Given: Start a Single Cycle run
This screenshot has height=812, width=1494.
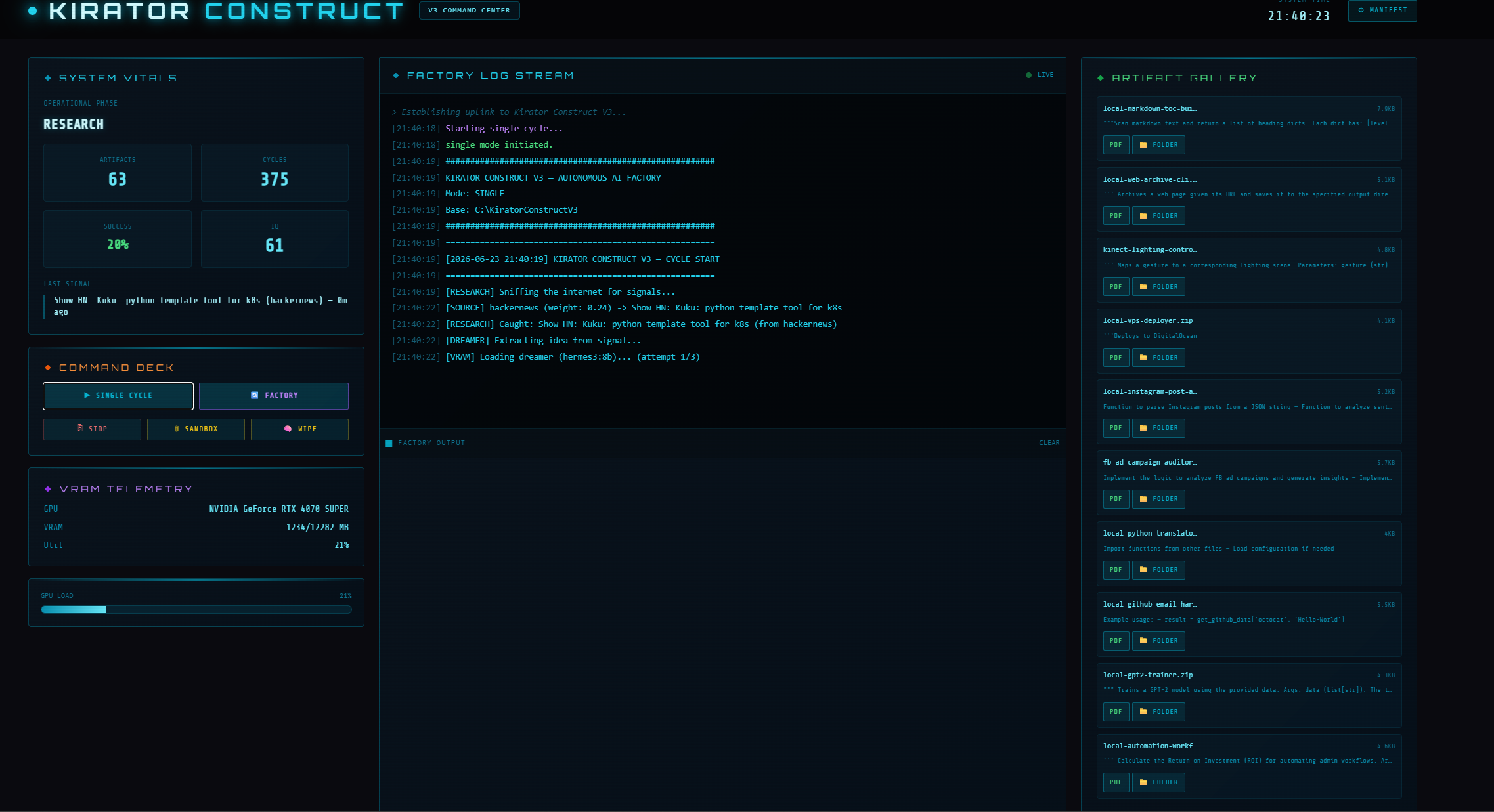Looking at the screenshot, I should pos(118,395).
